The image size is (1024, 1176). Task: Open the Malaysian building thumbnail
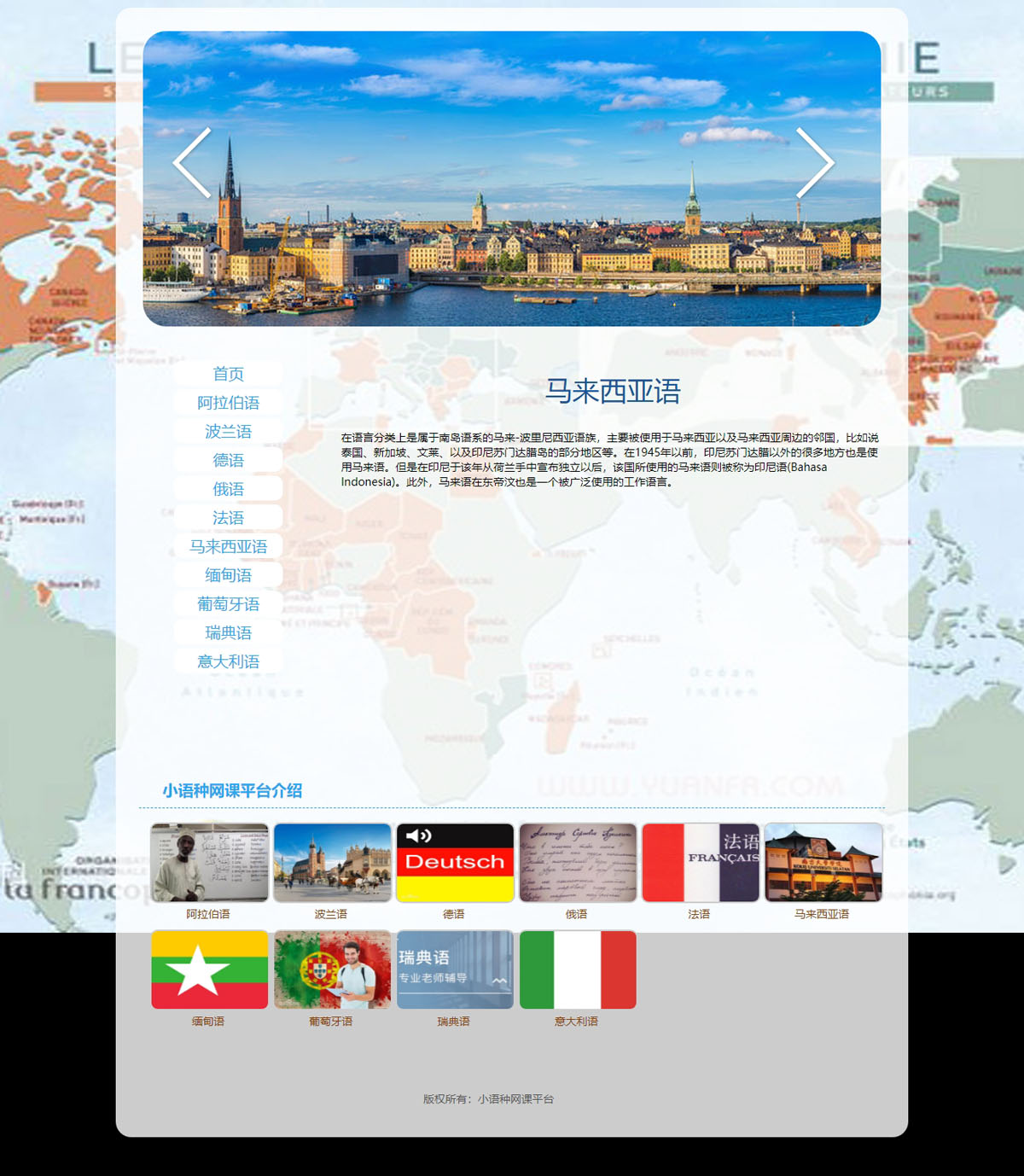coord(823,863)
